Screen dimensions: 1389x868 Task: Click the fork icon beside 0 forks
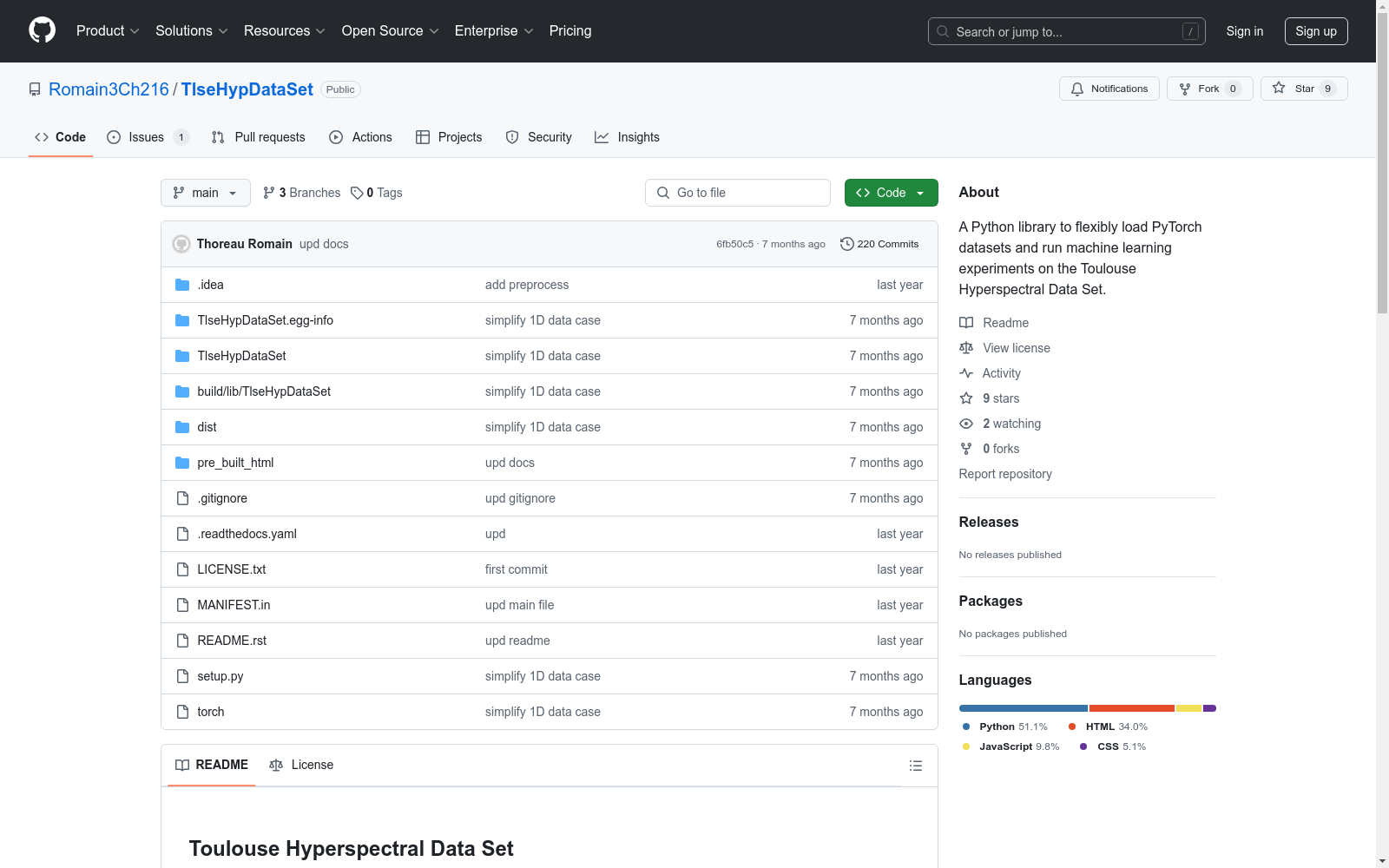click(966, 449)
